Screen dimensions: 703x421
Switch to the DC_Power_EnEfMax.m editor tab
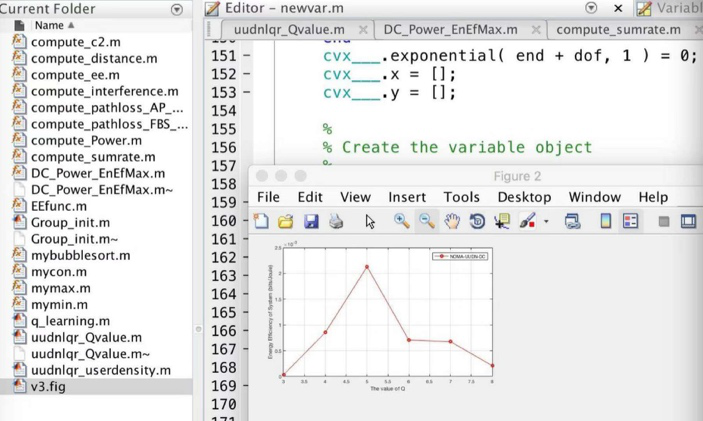448,30
